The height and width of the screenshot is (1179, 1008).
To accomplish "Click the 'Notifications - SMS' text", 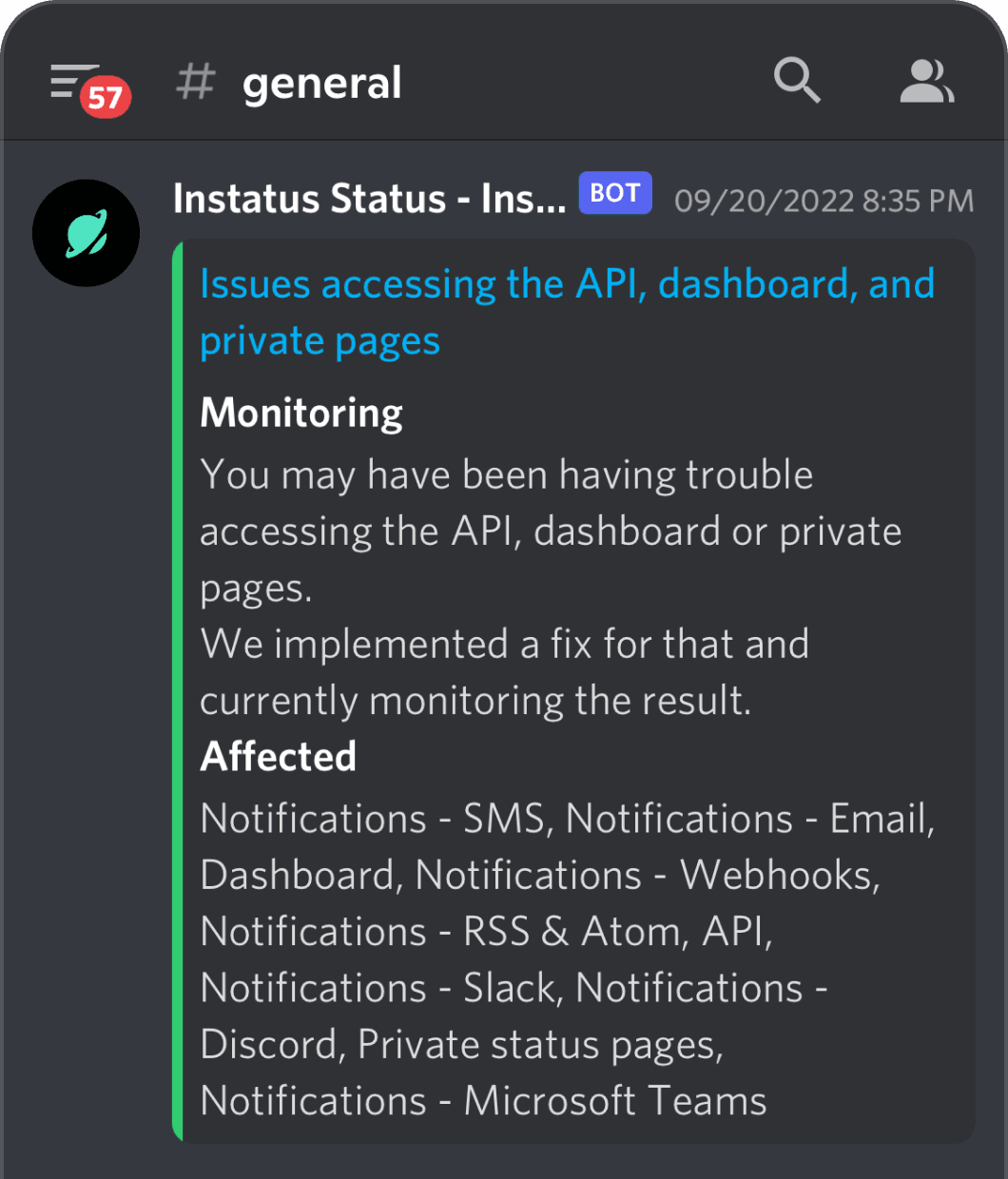I will 373,819.
